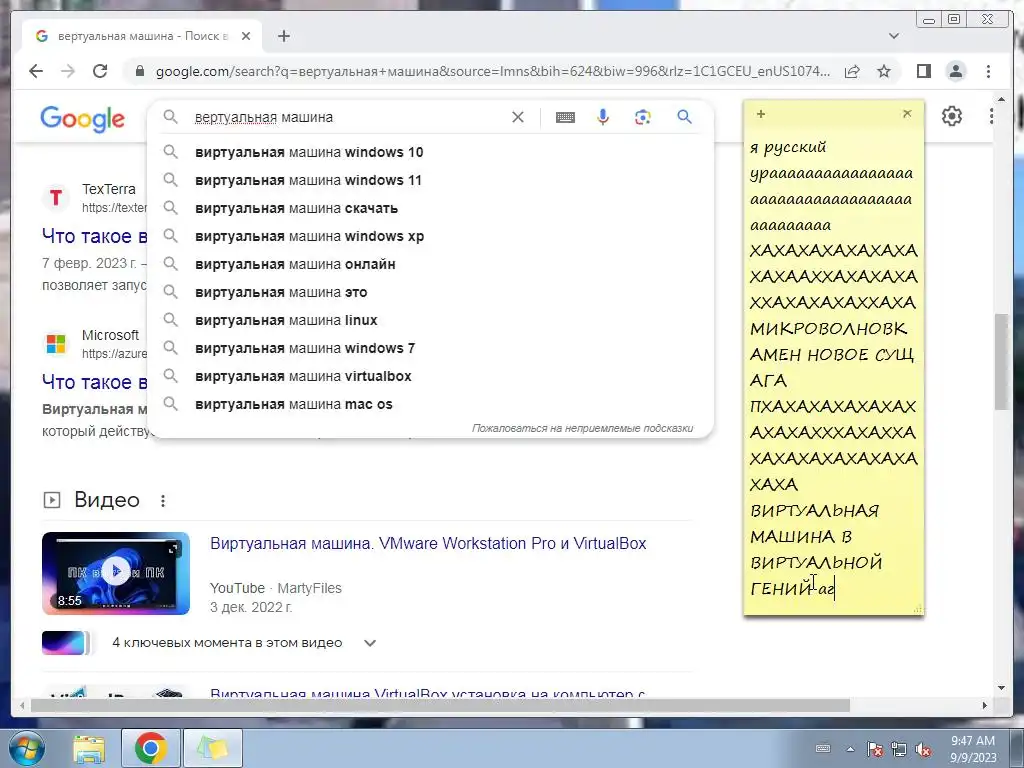Select suggestion виртуальная машина mac os
The height and width of the screenshot is (768, 1024).
coord(431,405)
